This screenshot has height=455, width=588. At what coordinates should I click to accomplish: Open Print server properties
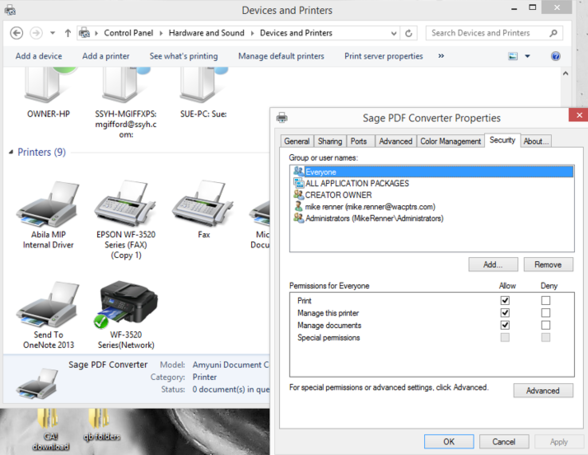(384, 56)
